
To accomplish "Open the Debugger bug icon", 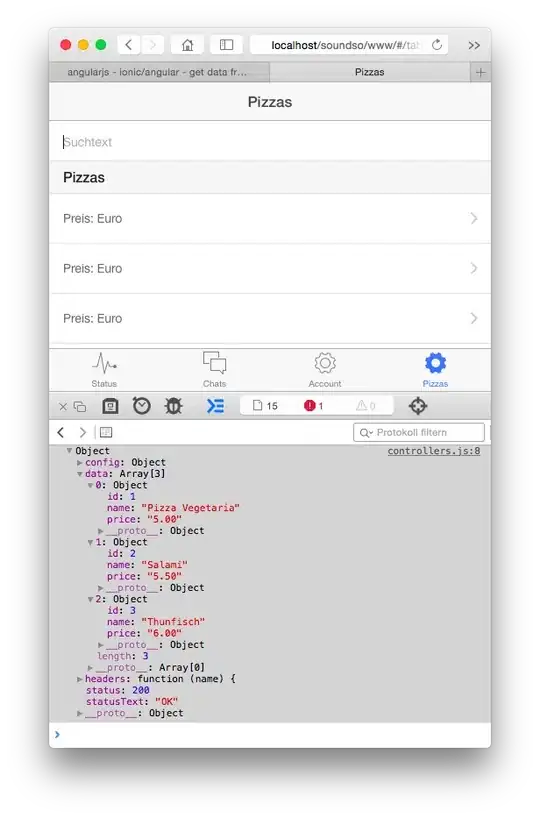I will tap(173, 406).
